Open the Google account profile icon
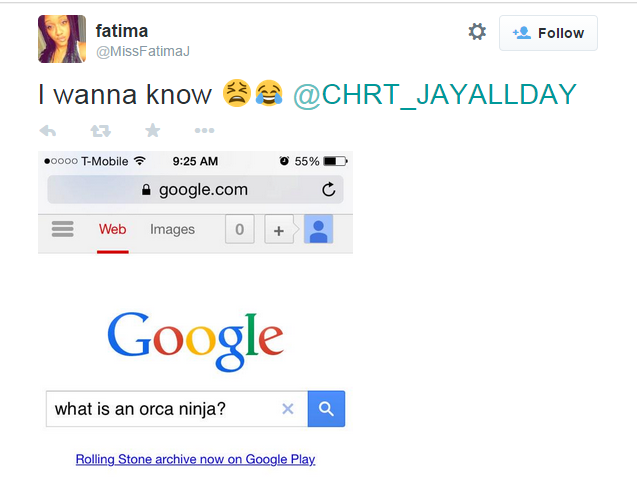The height and width of the screenshot is (477, 637). [318, 229]
